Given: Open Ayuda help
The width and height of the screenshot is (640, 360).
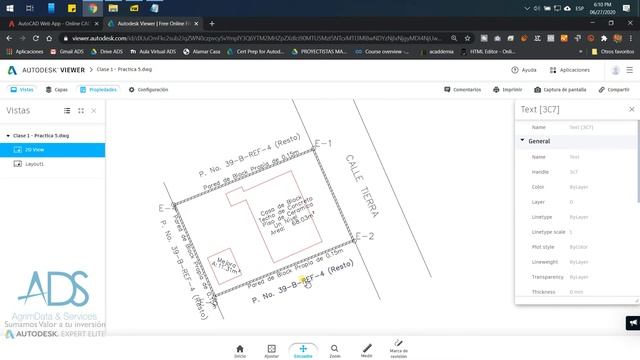Looking at the screenshot, I should [524, 70].
